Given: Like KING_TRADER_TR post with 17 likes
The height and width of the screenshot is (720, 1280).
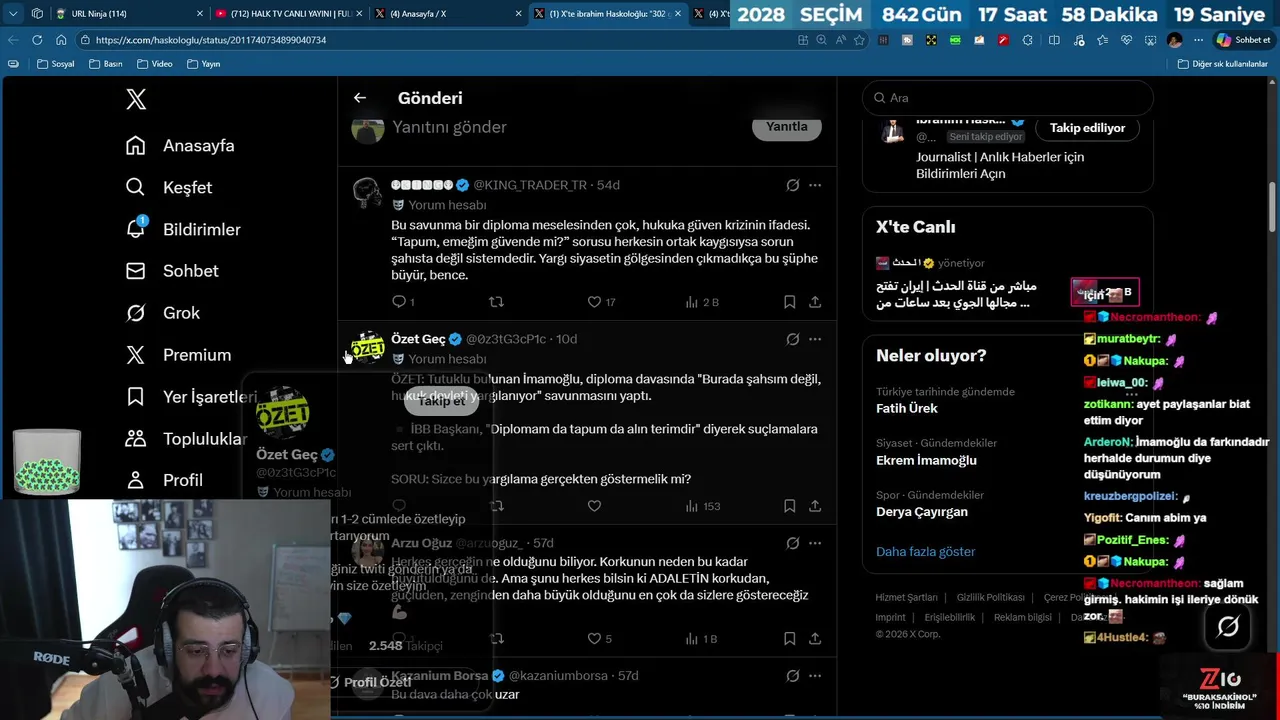Looking at the screenshot, I should click(x=594, y=301).
